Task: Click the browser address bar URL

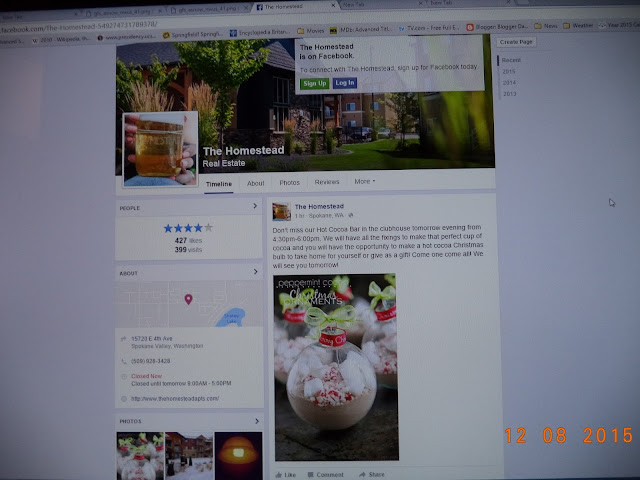Action: (80, 28)
